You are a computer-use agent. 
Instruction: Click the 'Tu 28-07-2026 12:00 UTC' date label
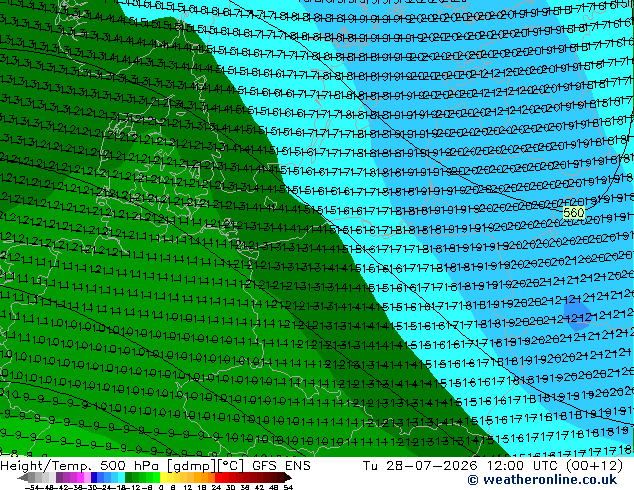click(x=460, y=466)
